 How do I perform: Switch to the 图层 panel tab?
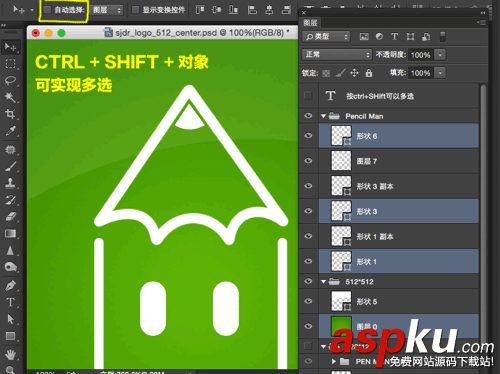coord(311,23)
